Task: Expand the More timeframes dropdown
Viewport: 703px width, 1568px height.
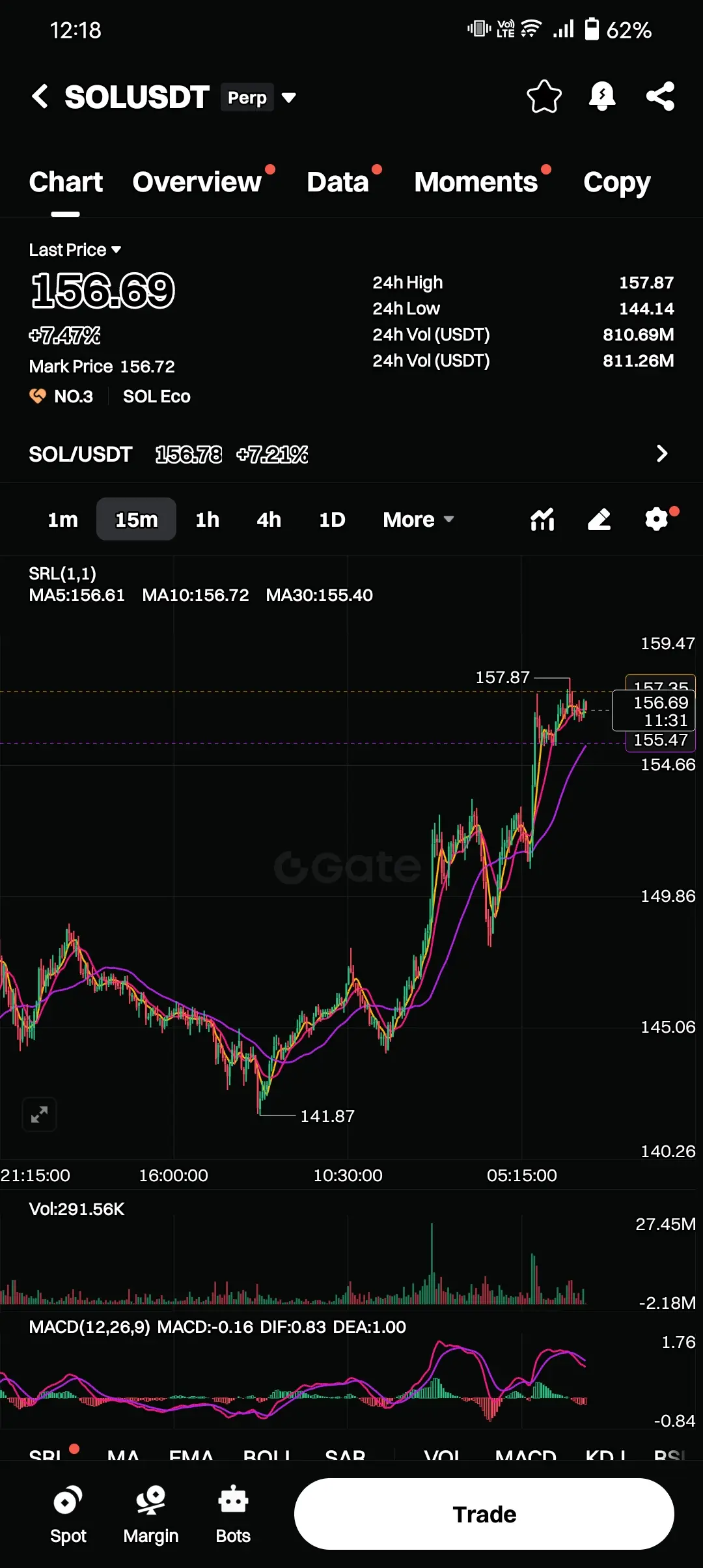Action: [418, 520]
